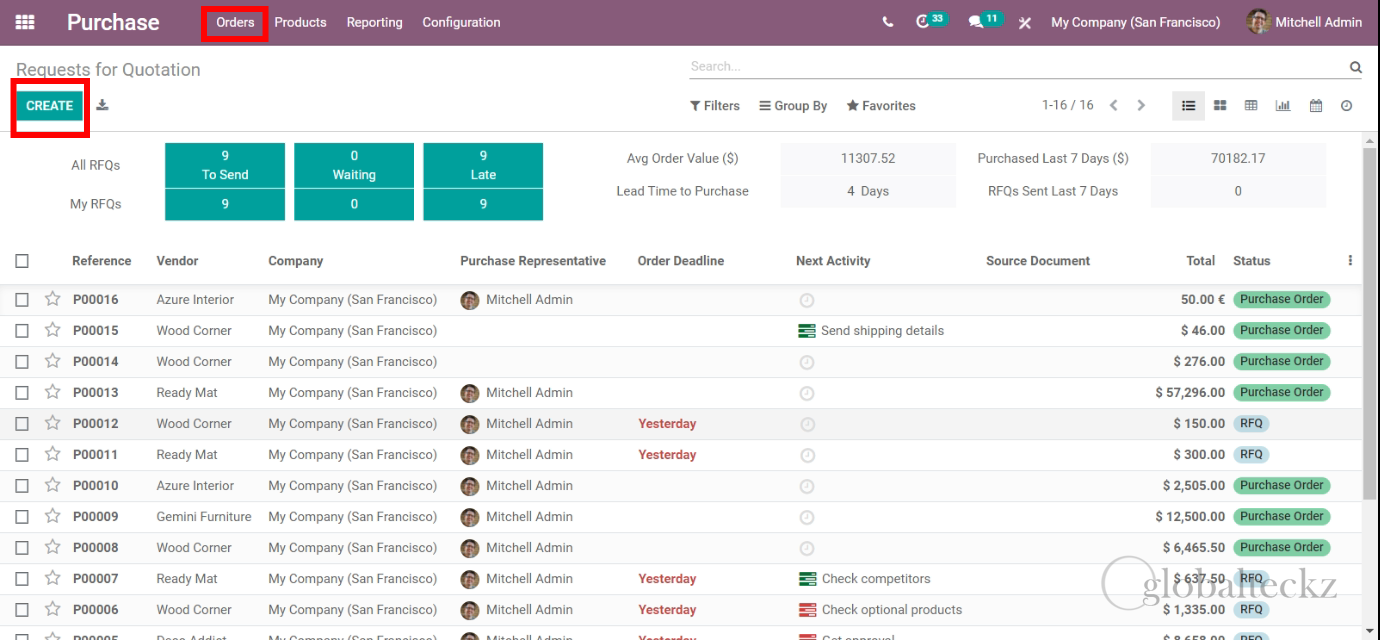The height and width of the screenshot is (640, 1380).
Task: Click the activity clock for P00012
Action: coord(807,424)
